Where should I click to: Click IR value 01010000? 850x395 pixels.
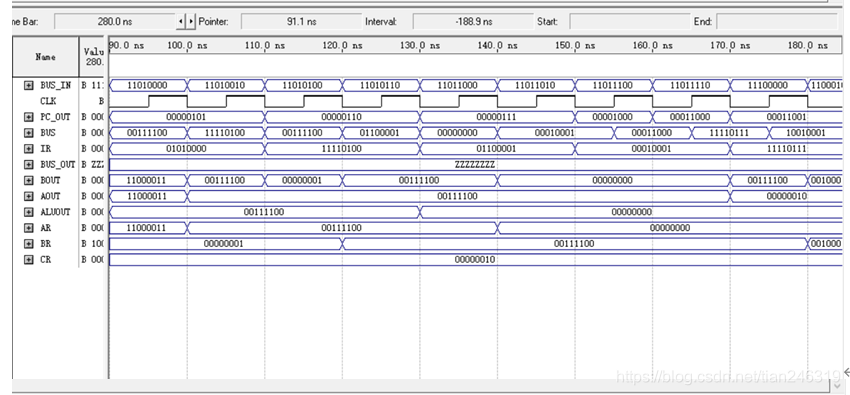tap(186, 148)
